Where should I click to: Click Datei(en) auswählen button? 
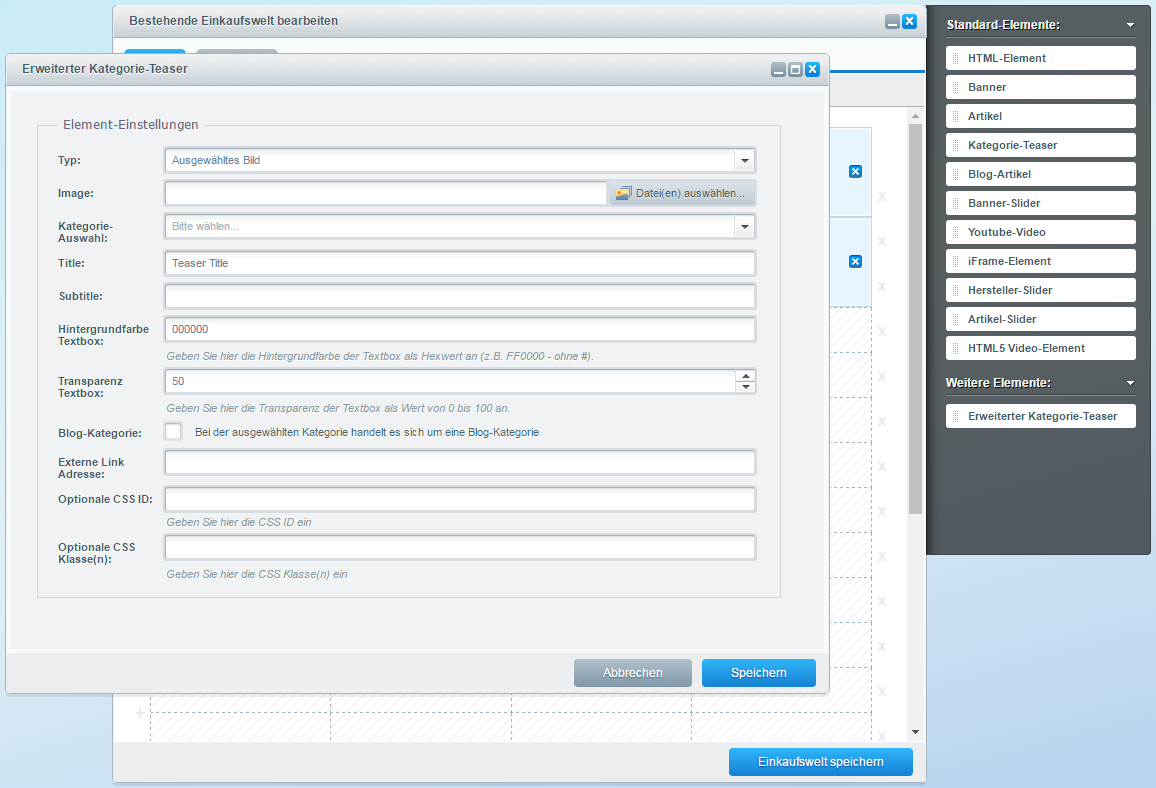point(681,193)
